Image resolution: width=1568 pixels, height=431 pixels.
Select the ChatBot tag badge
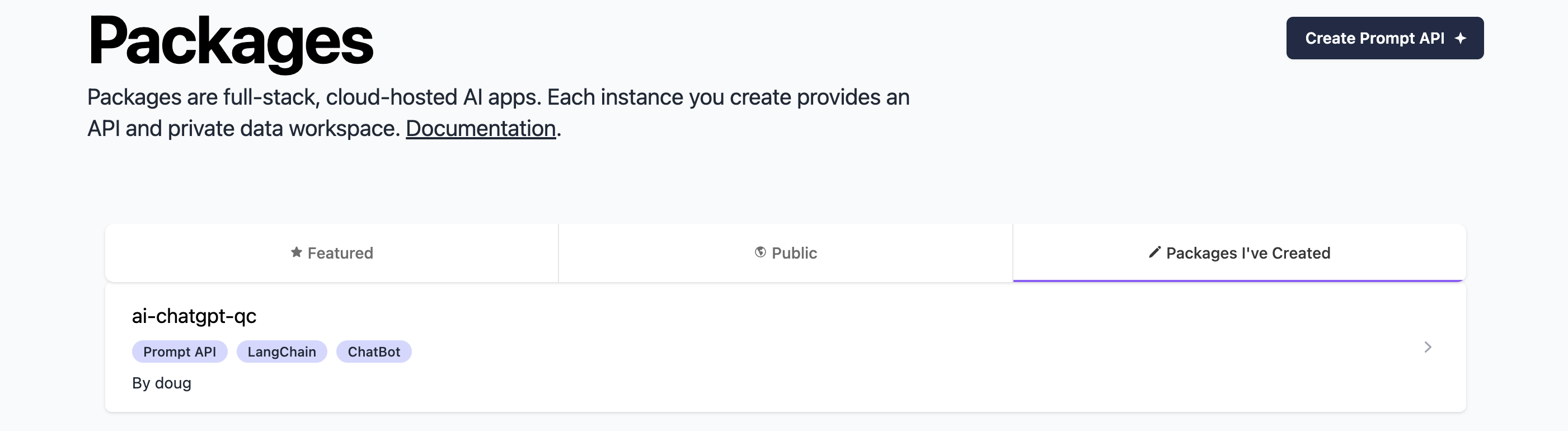point(374,352)
